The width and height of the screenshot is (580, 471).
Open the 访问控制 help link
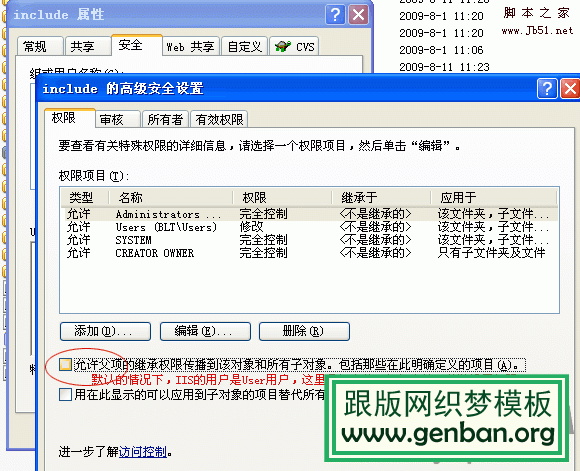[x=143, y=452]
